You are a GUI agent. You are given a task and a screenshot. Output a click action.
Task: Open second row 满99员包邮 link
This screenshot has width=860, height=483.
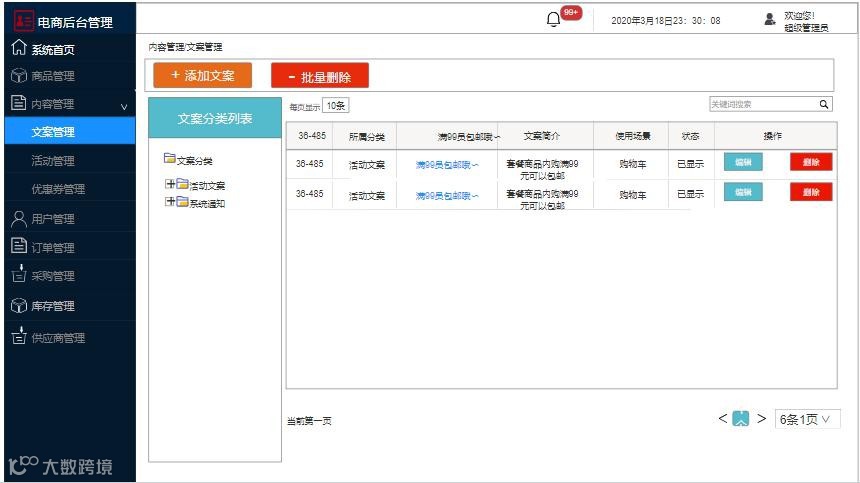[x=447, y=195]
